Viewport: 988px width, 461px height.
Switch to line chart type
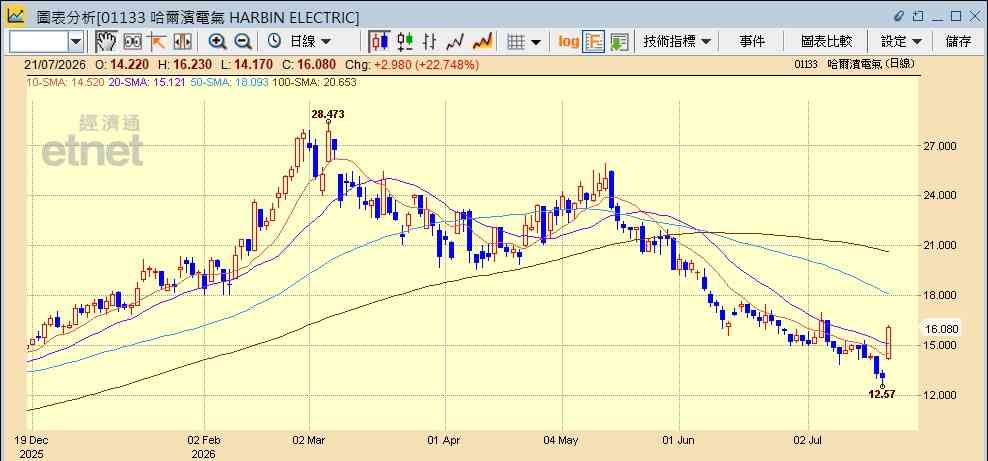(x=455, y=42)
